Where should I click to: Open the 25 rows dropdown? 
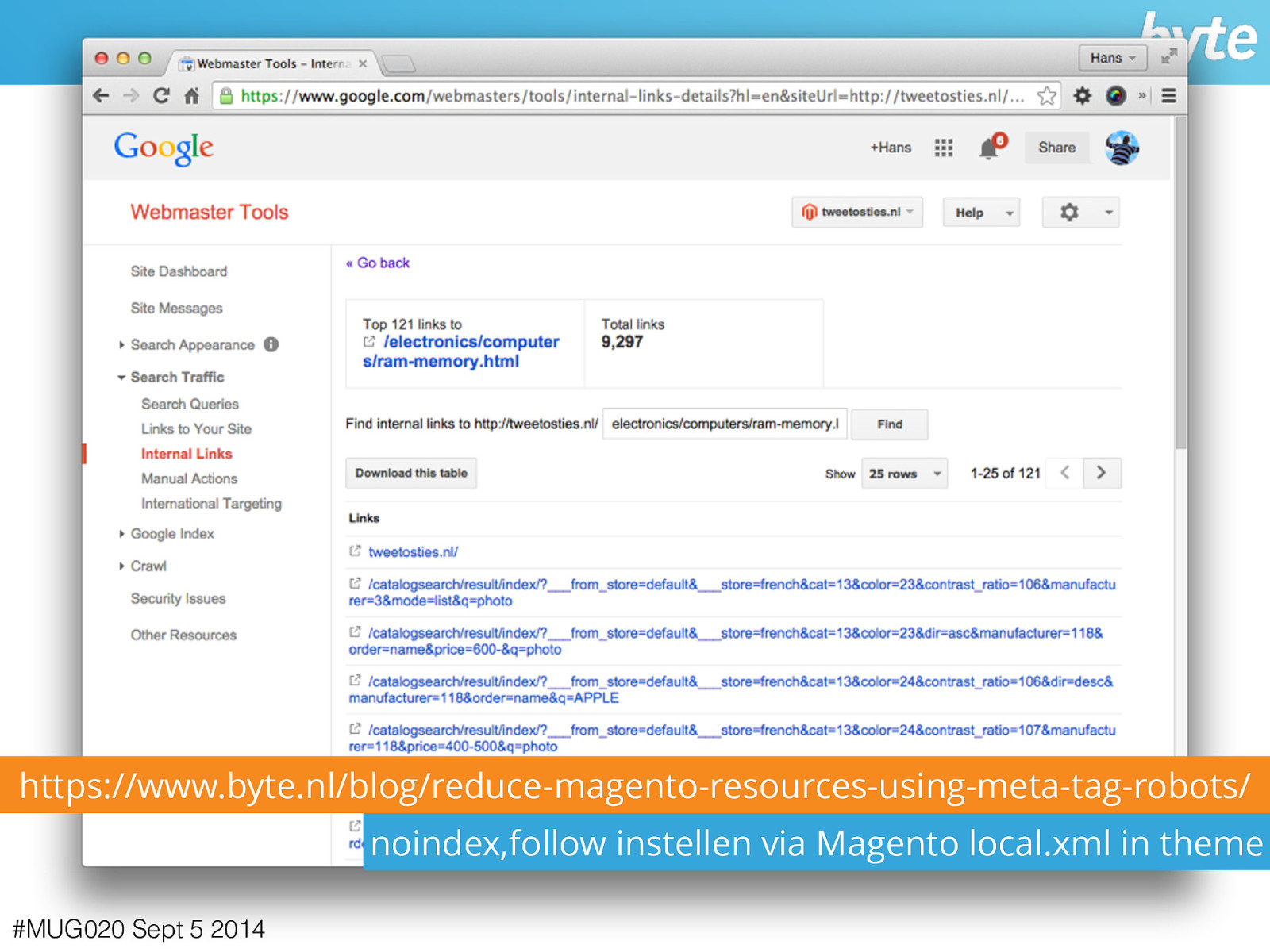pos(904,474)
